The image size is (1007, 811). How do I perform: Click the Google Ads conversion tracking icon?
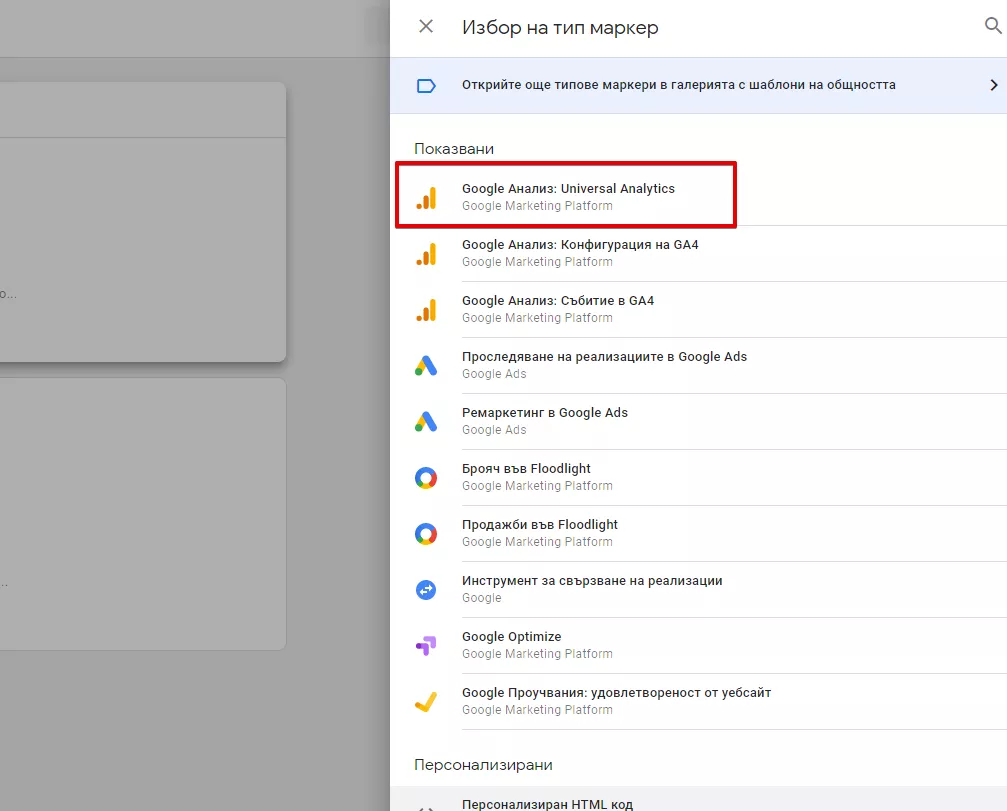point(426,365)
